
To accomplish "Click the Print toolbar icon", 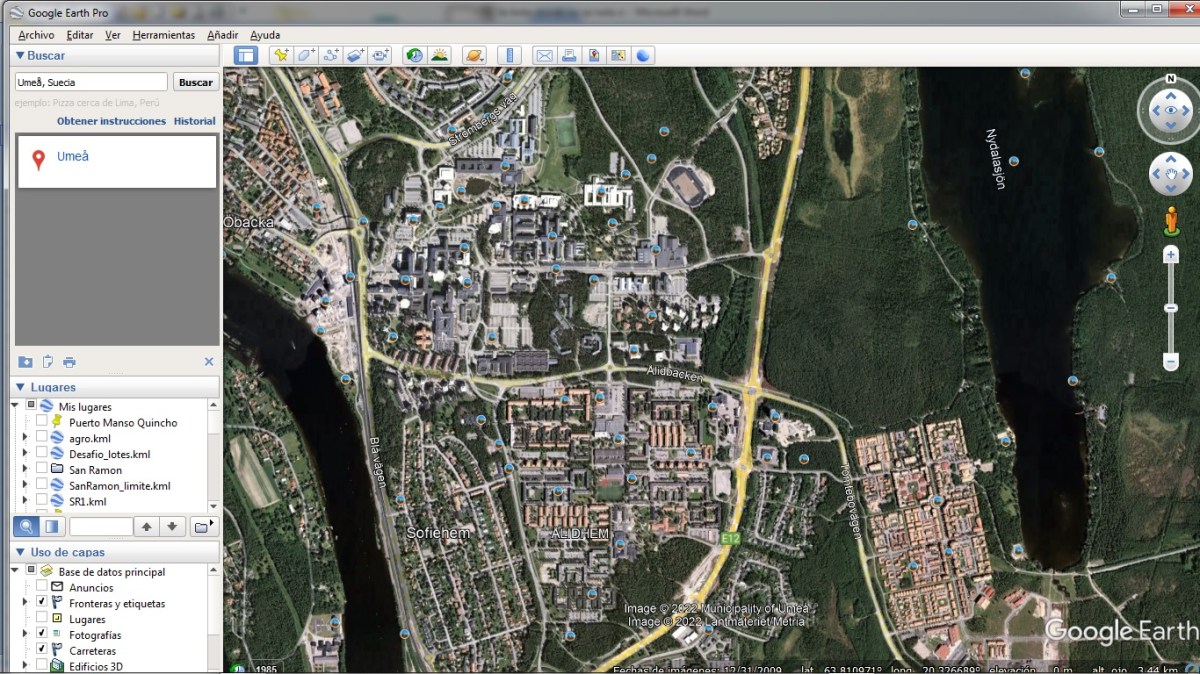I will click(x=569, y=56).
